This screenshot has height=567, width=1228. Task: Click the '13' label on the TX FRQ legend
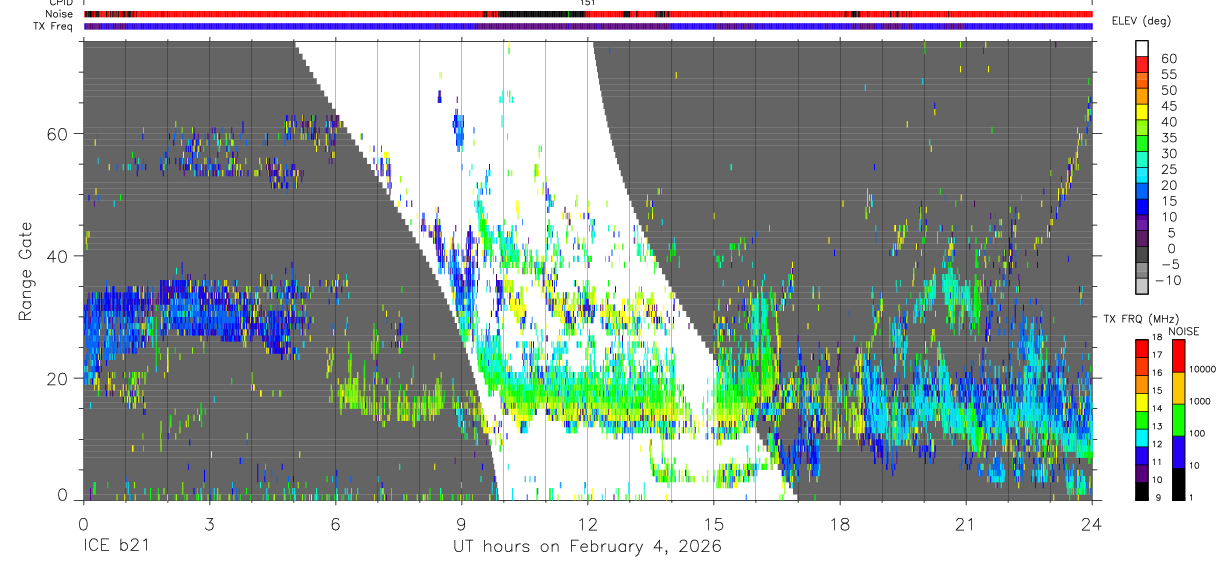[1157, 426]
